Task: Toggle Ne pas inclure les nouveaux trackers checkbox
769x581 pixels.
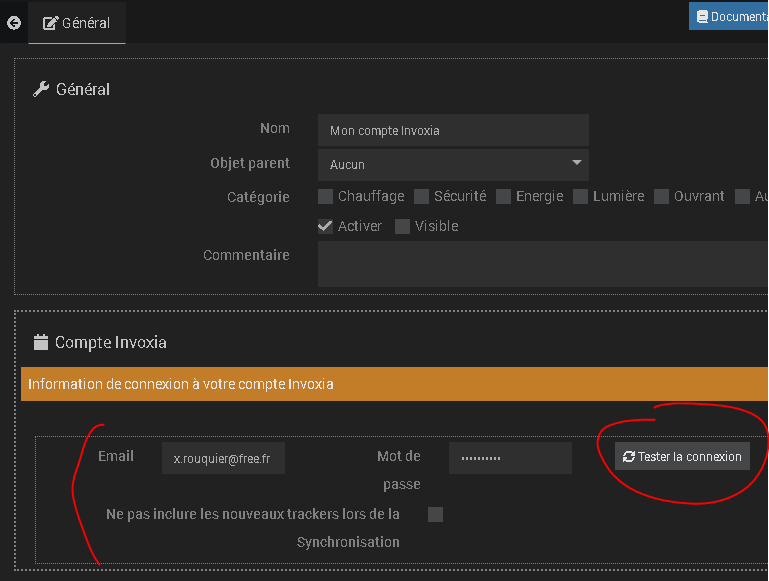Action: [435, 514]
